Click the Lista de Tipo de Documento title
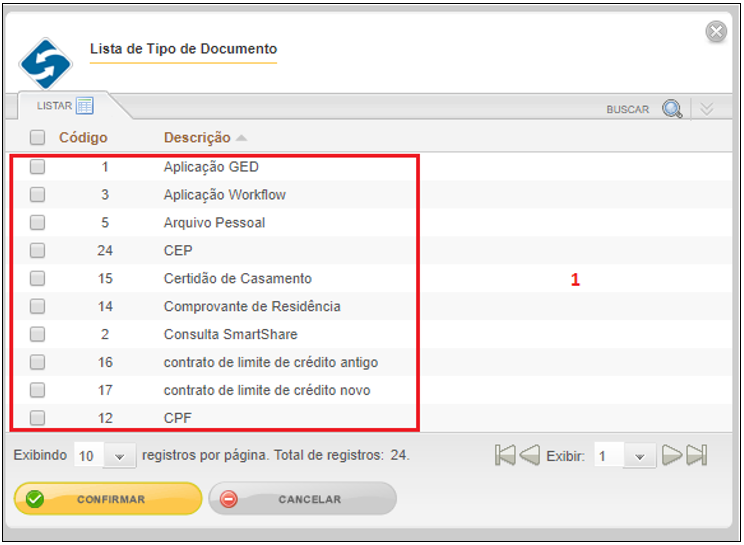Screen dimensions: 744x545 (184, 49)
